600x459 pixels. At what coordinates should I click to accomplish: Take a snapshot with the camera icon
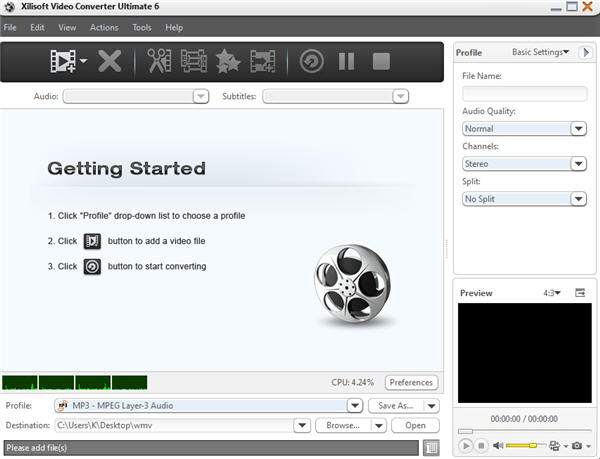577,446
